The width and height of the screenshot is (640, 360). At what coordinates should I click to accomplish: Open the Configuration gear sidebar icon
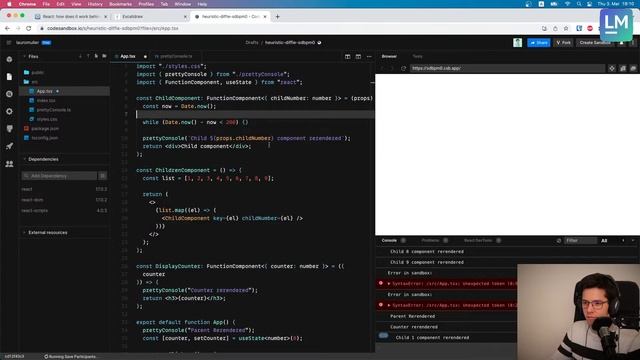point(9,111)
